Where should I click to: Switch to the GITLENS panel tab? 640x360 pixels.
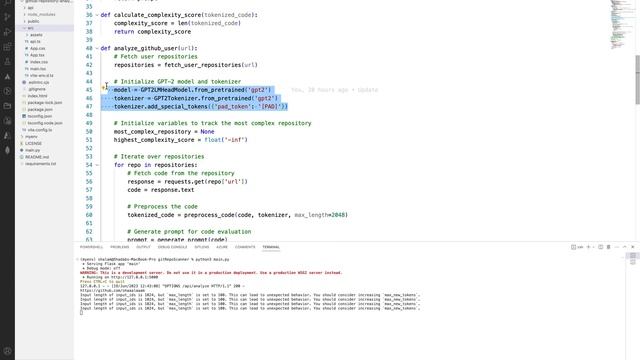202,247
